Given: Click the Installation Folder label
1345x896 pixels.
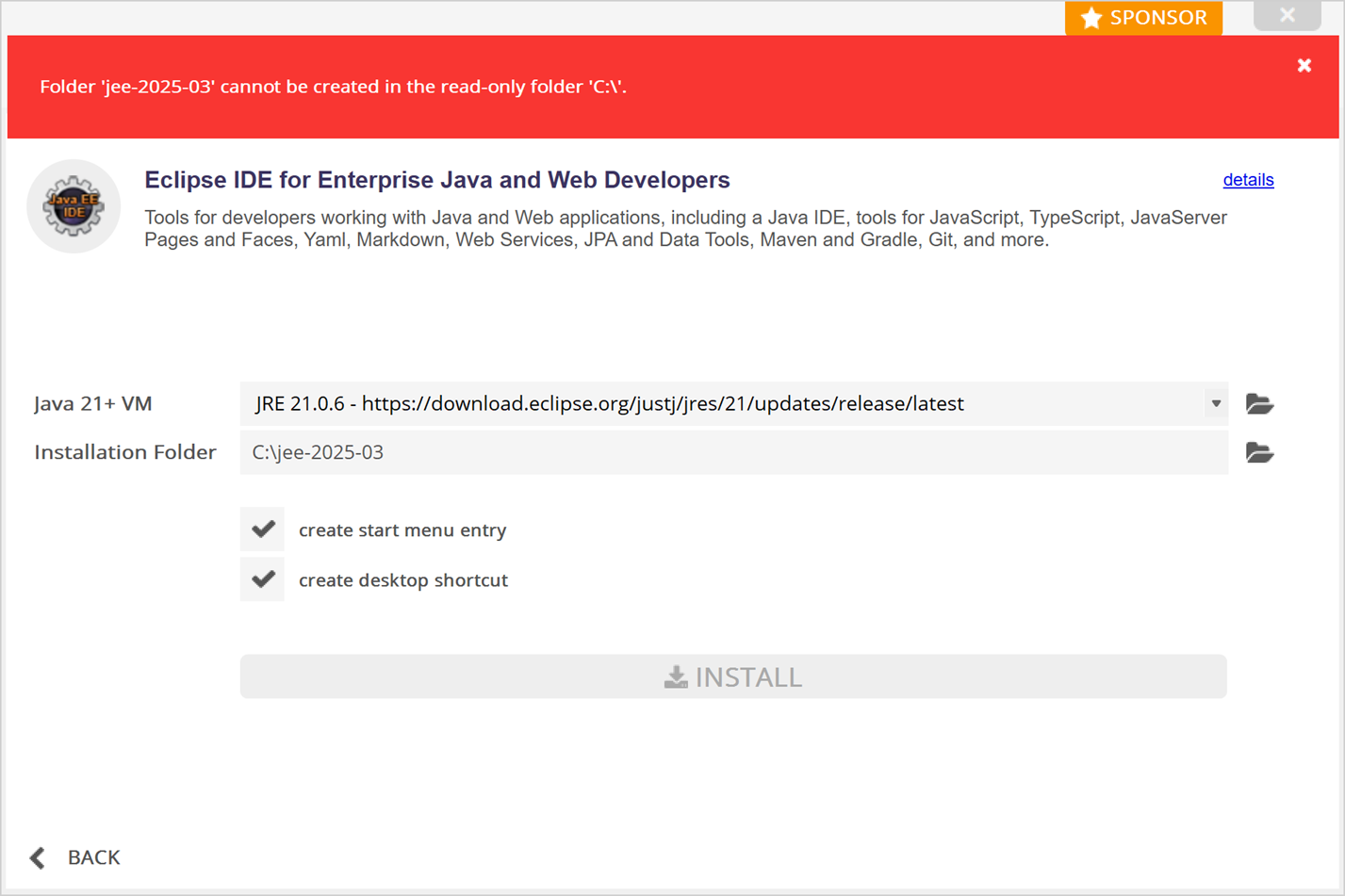Looking at the screenshot, I should (125, 452).
